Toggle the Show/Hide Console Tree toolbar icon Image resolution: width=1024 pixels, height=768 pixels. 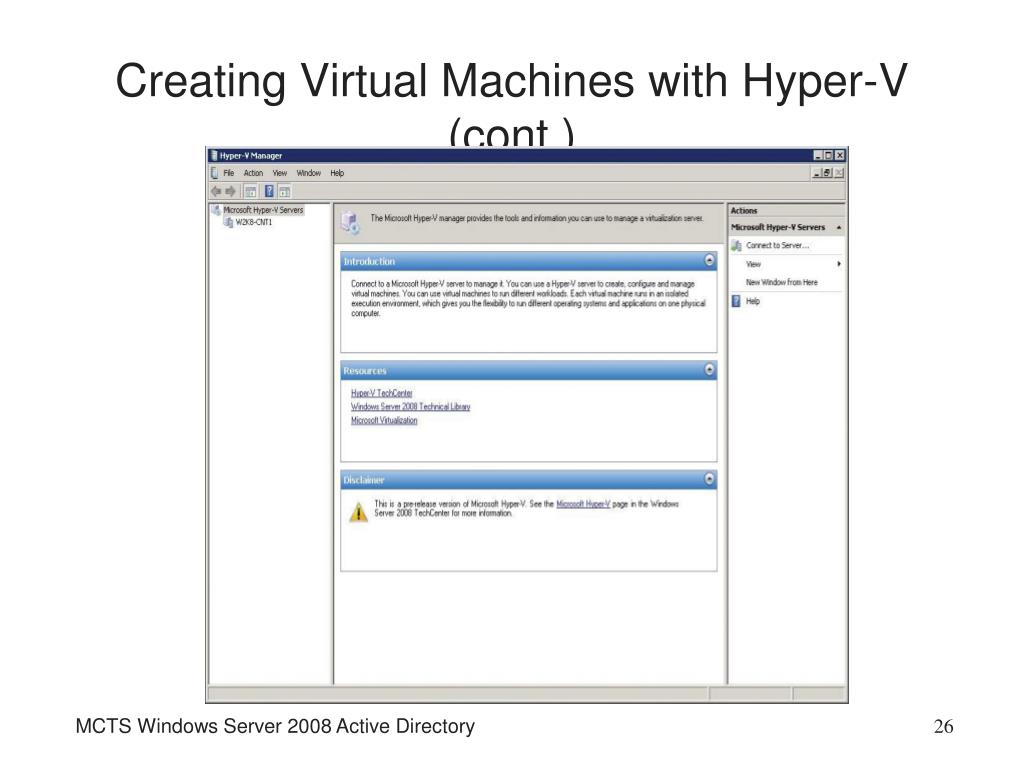click(251, 191)
